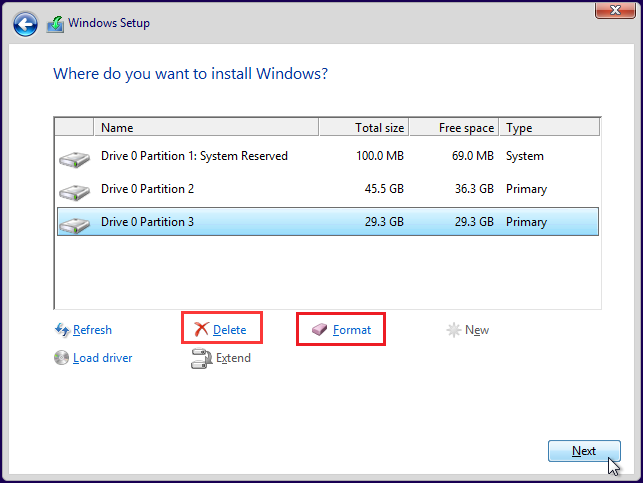Select the Drive 0 Partition 2 row

[328, 189]
